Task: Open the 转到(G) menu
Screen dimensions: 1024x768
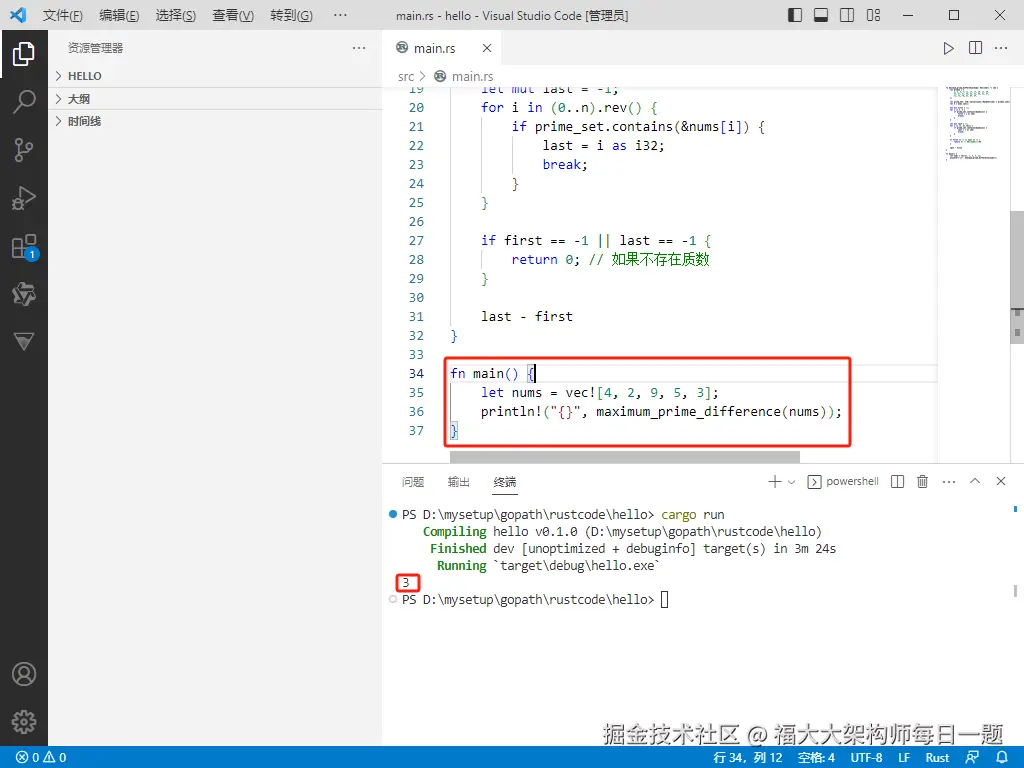Action: [x=291, y=15]
